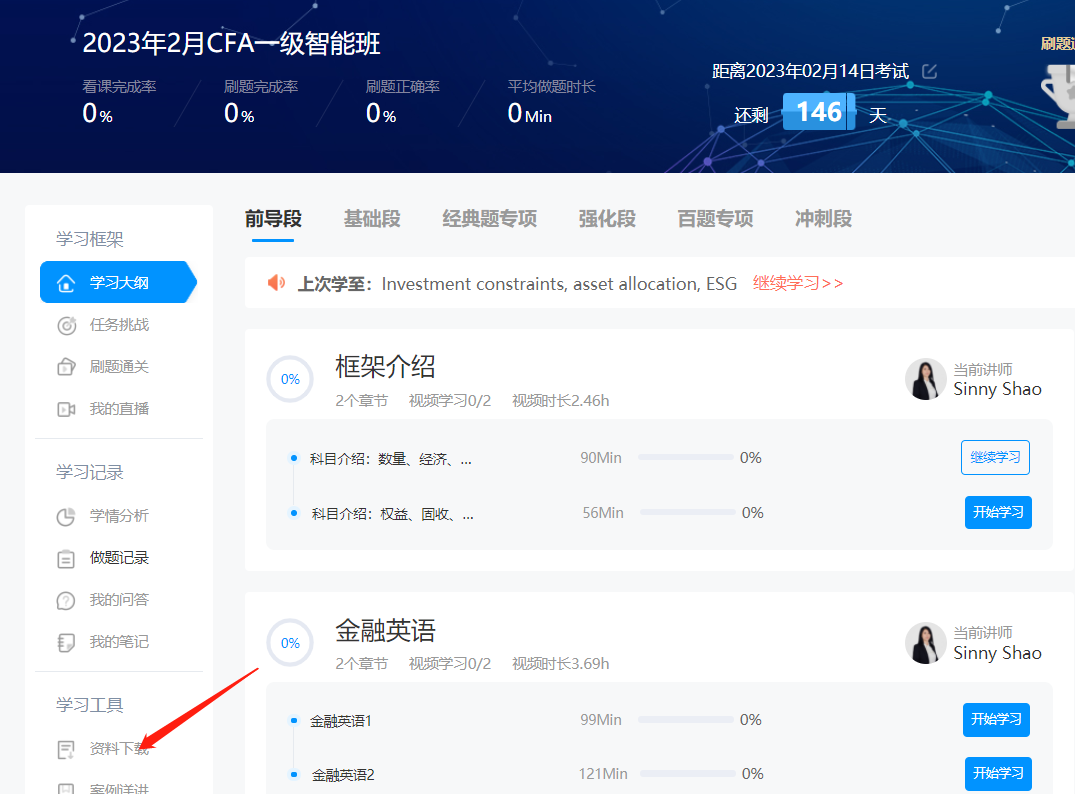The width and height of the screenshot is (1075, 794).
Task: Click Sinny Shao's avatar in 金融英语 section
Action: click(x=925, y=643)
